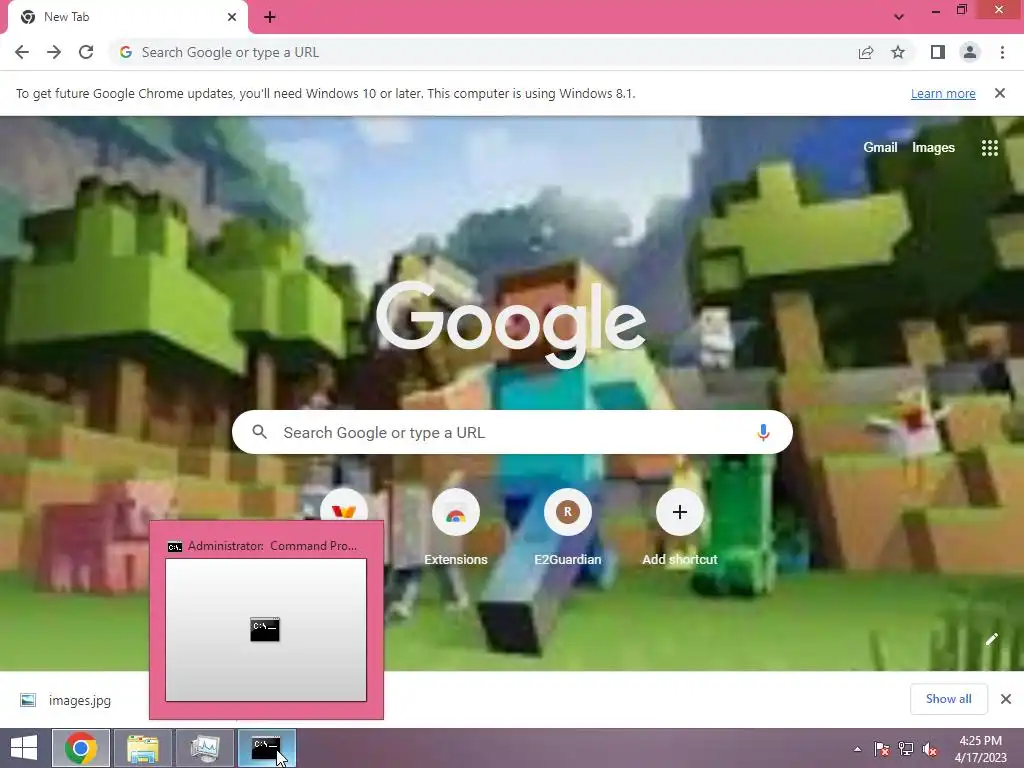Click the magnifier icon in search box
1024x768 pixels.
260,432
